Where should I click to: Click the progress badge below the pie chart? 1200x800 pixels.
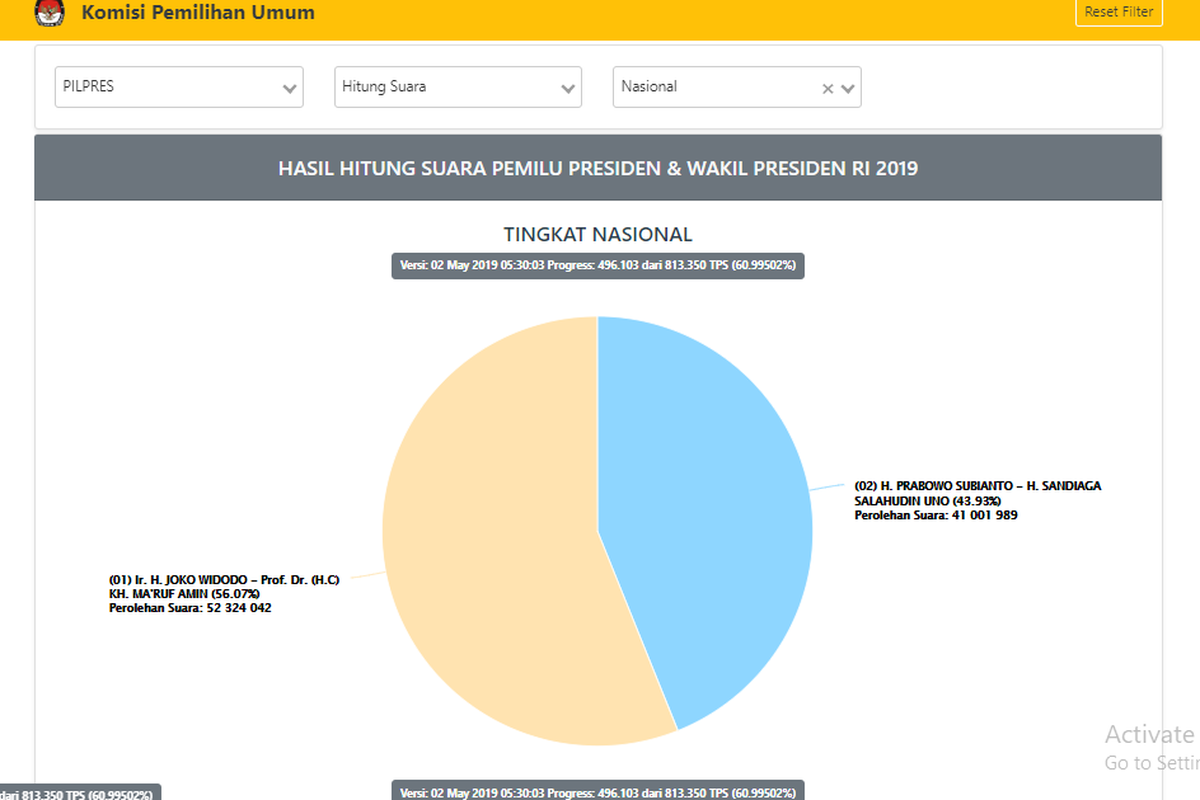click(x=597, y=792)
